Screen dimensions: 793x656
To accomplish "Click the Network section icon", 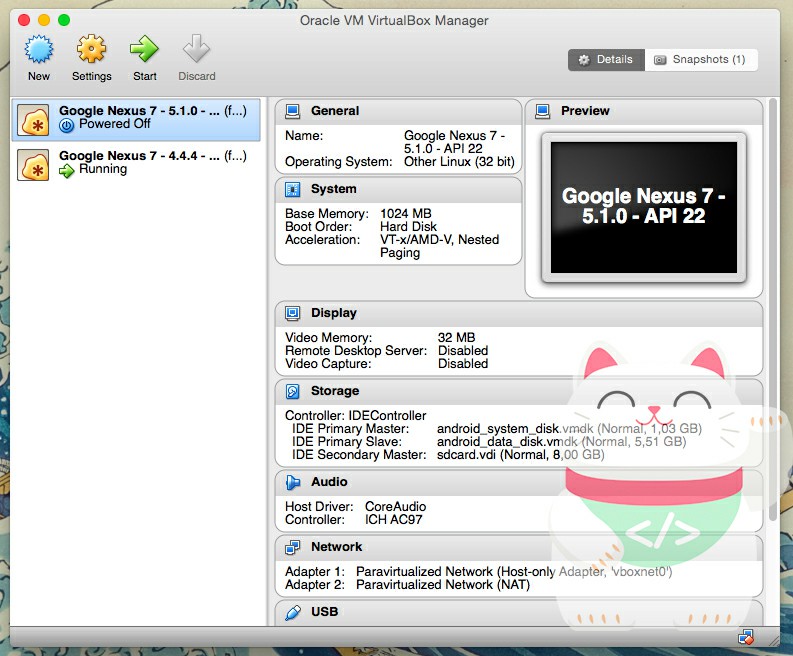I will tap(292, 547).
